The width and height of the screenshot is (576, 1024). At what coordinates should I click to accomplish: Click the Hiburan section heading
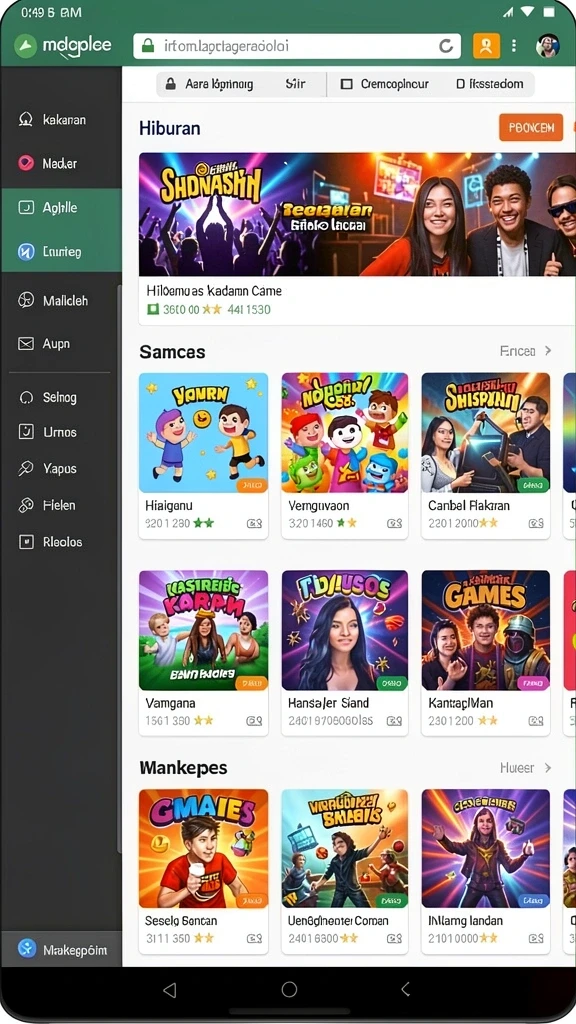tap(170, 128)
